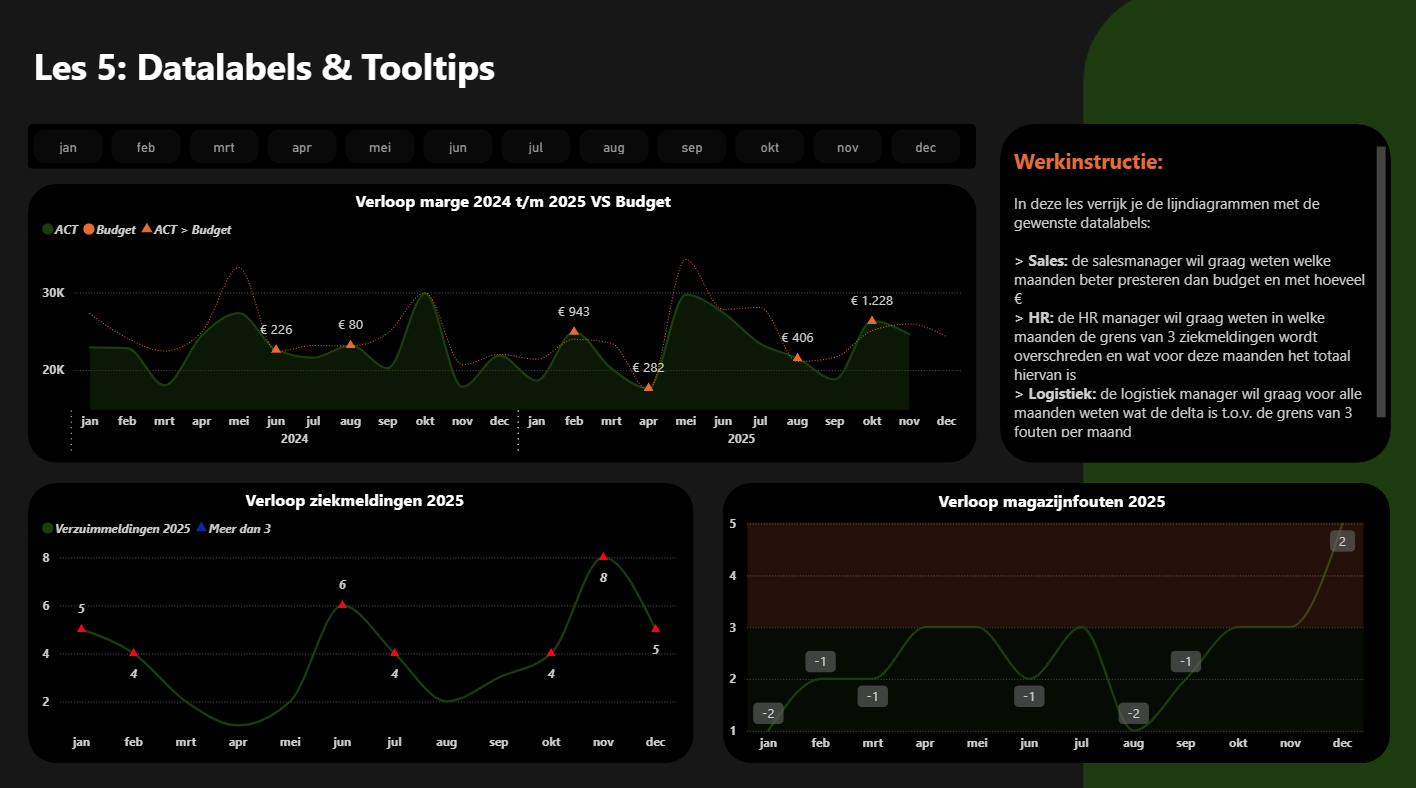Select the 'sep' month tab
This screenshot has height=788, width=1416.
(691, 146)
